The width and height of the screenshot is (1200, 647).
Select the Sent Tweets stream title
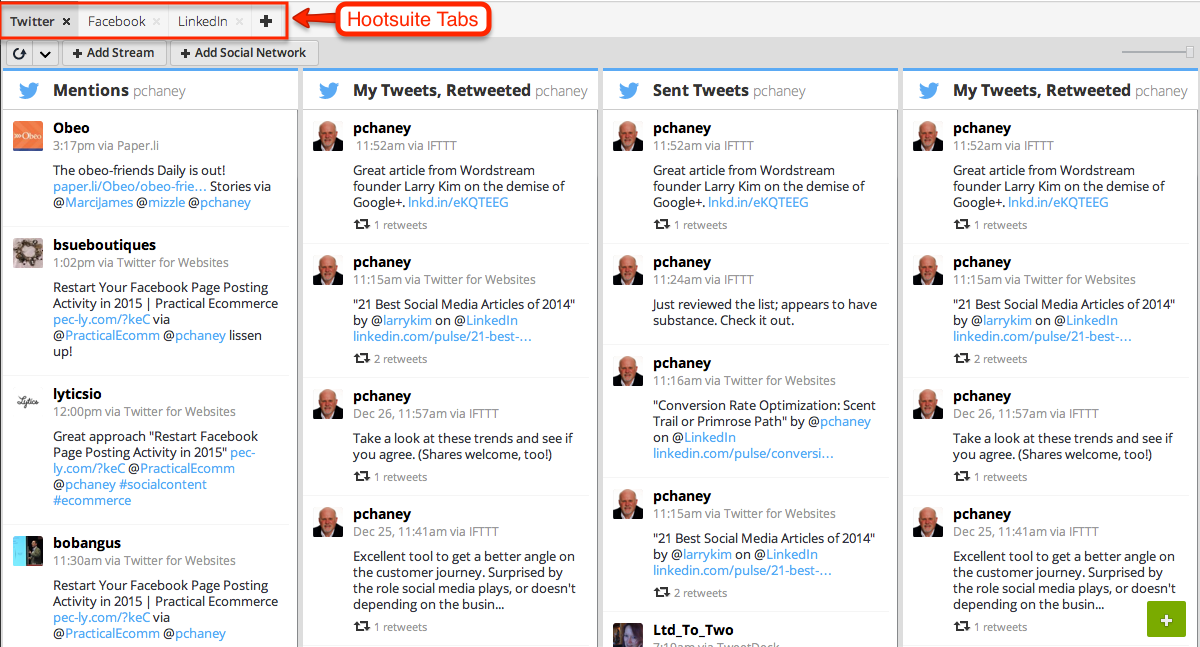click(700, 90)
